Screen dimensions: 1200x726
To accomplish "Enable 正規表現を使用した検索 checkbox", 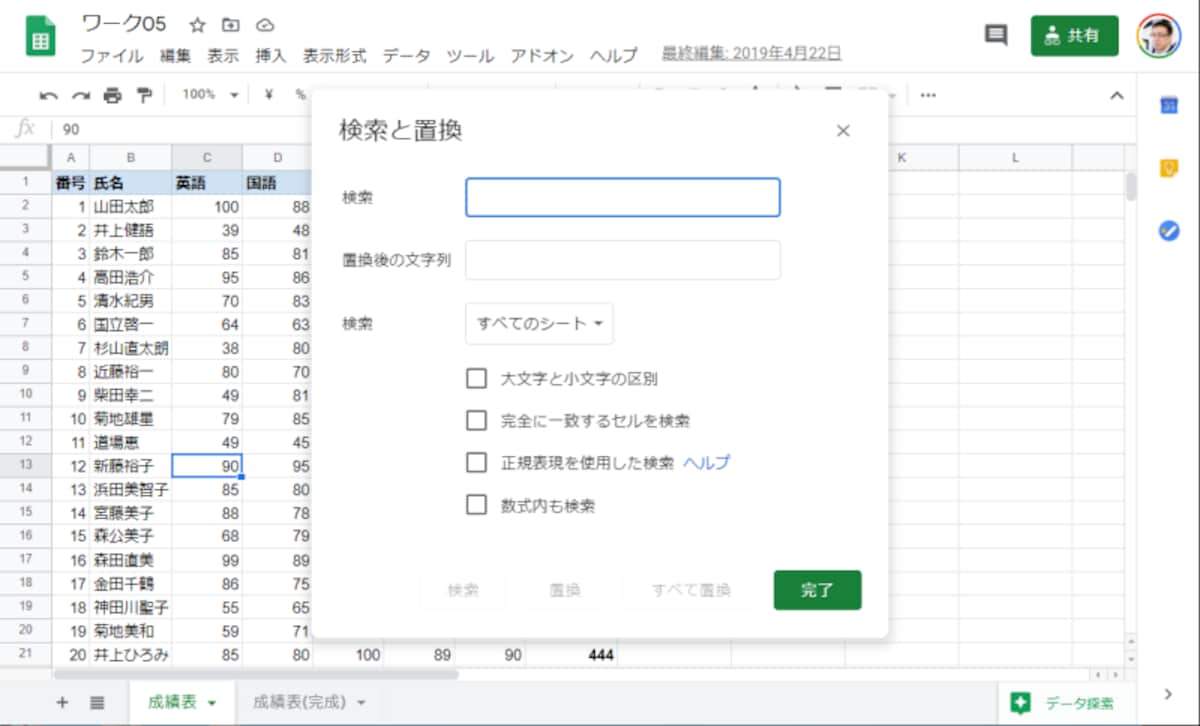I will click(476, 463).
